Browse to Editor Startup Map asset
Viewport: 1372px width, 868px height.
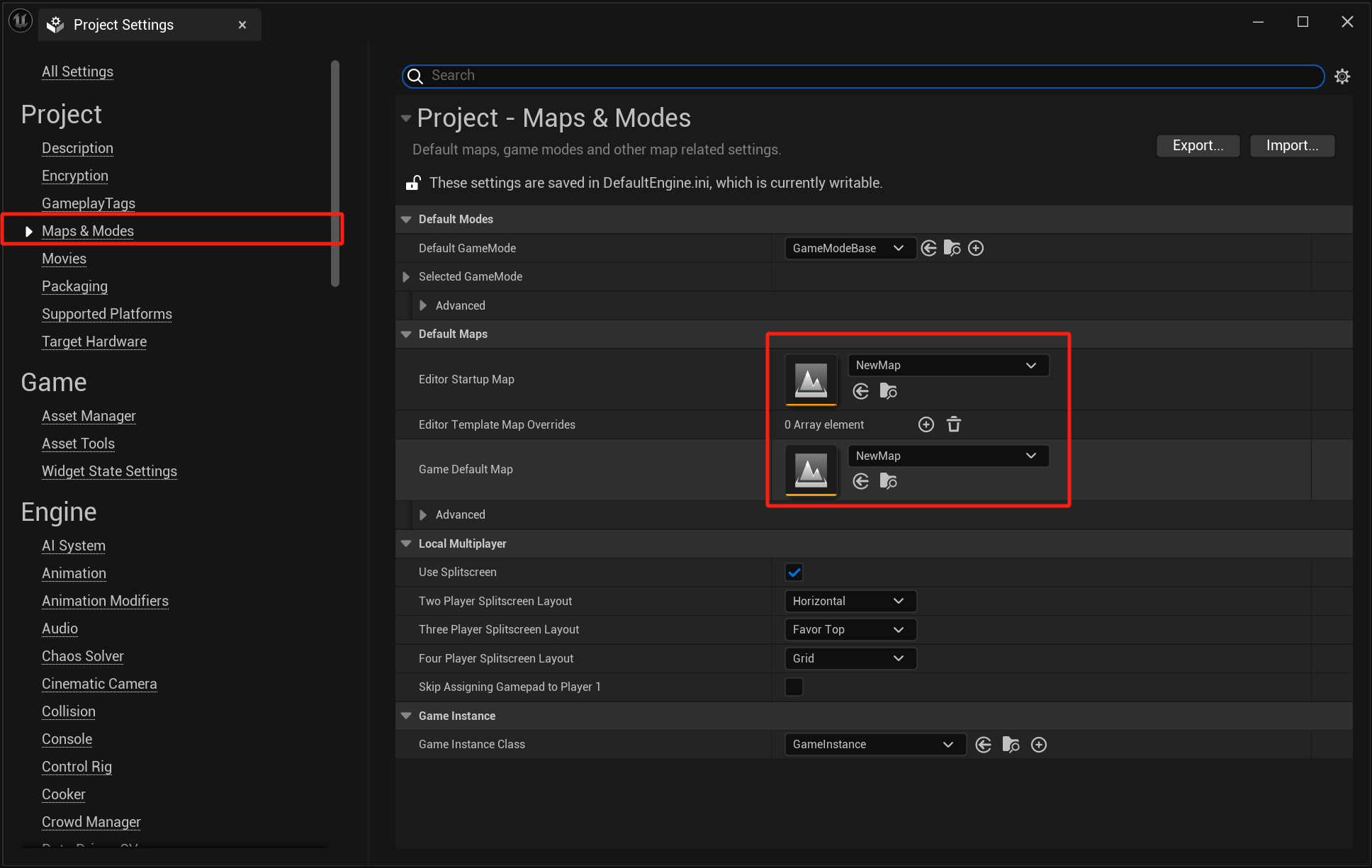coord(888,391)
